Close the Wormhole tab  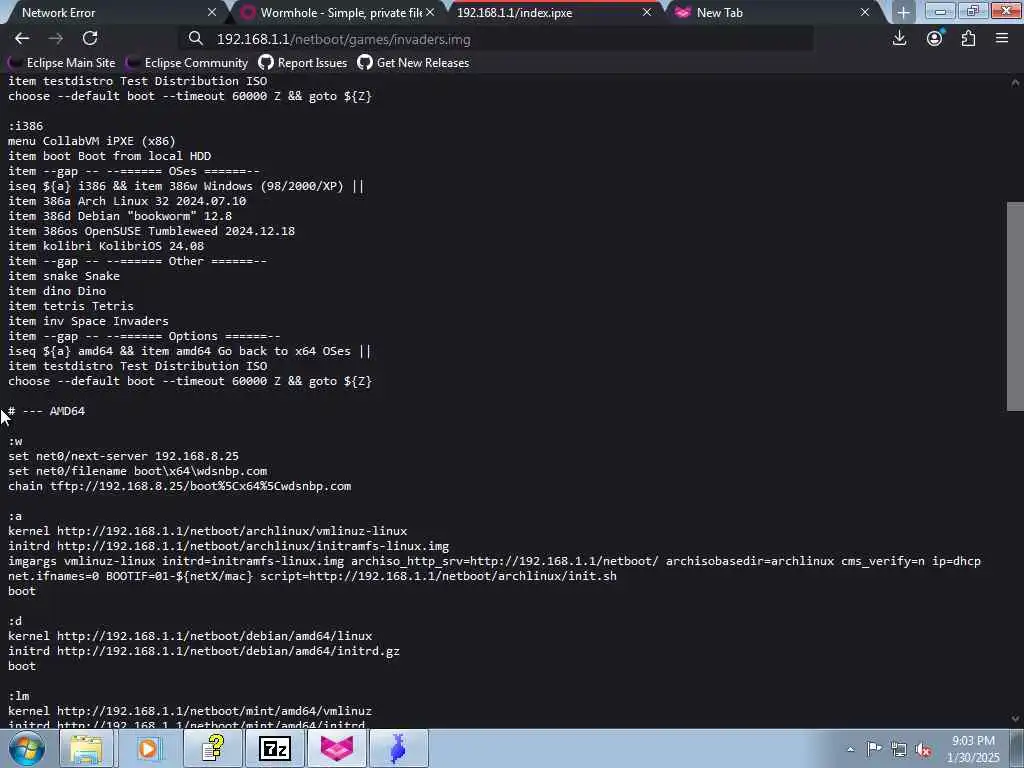pyautogui.click(x=430, y=12)
